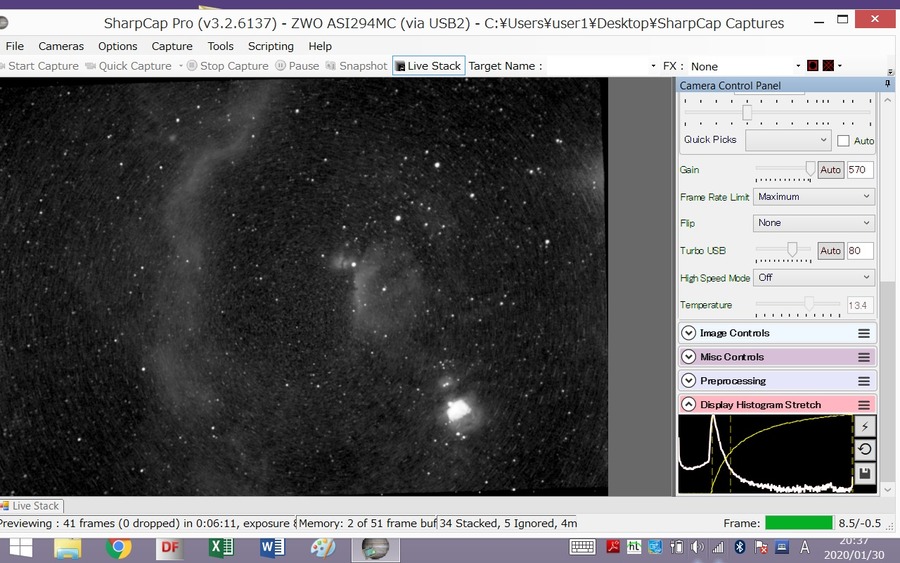Click the panel scrollbar down arrow
The image size is (900, 563).
point(888,490)
